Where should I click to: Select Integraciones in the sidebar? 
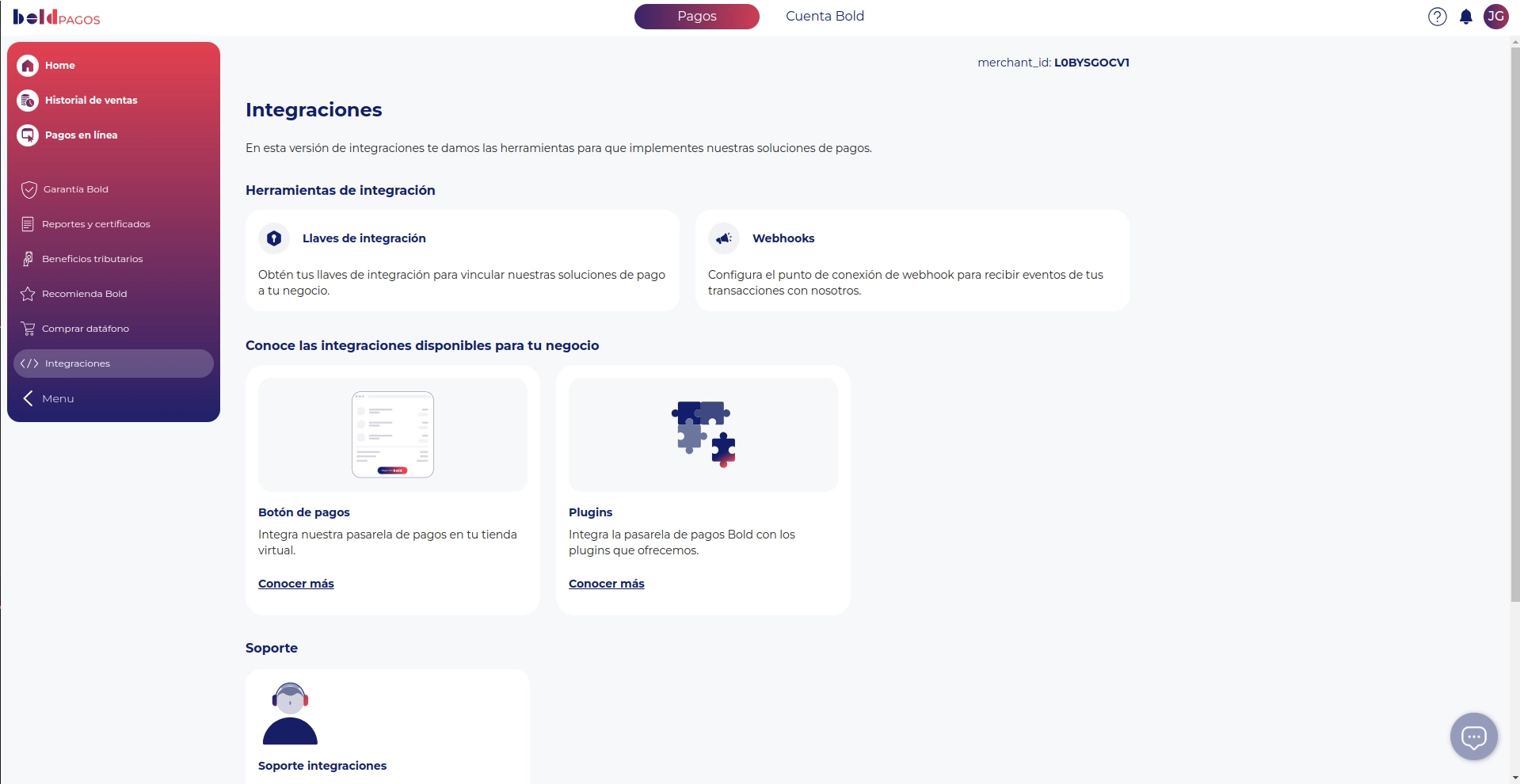coord(113,363)
